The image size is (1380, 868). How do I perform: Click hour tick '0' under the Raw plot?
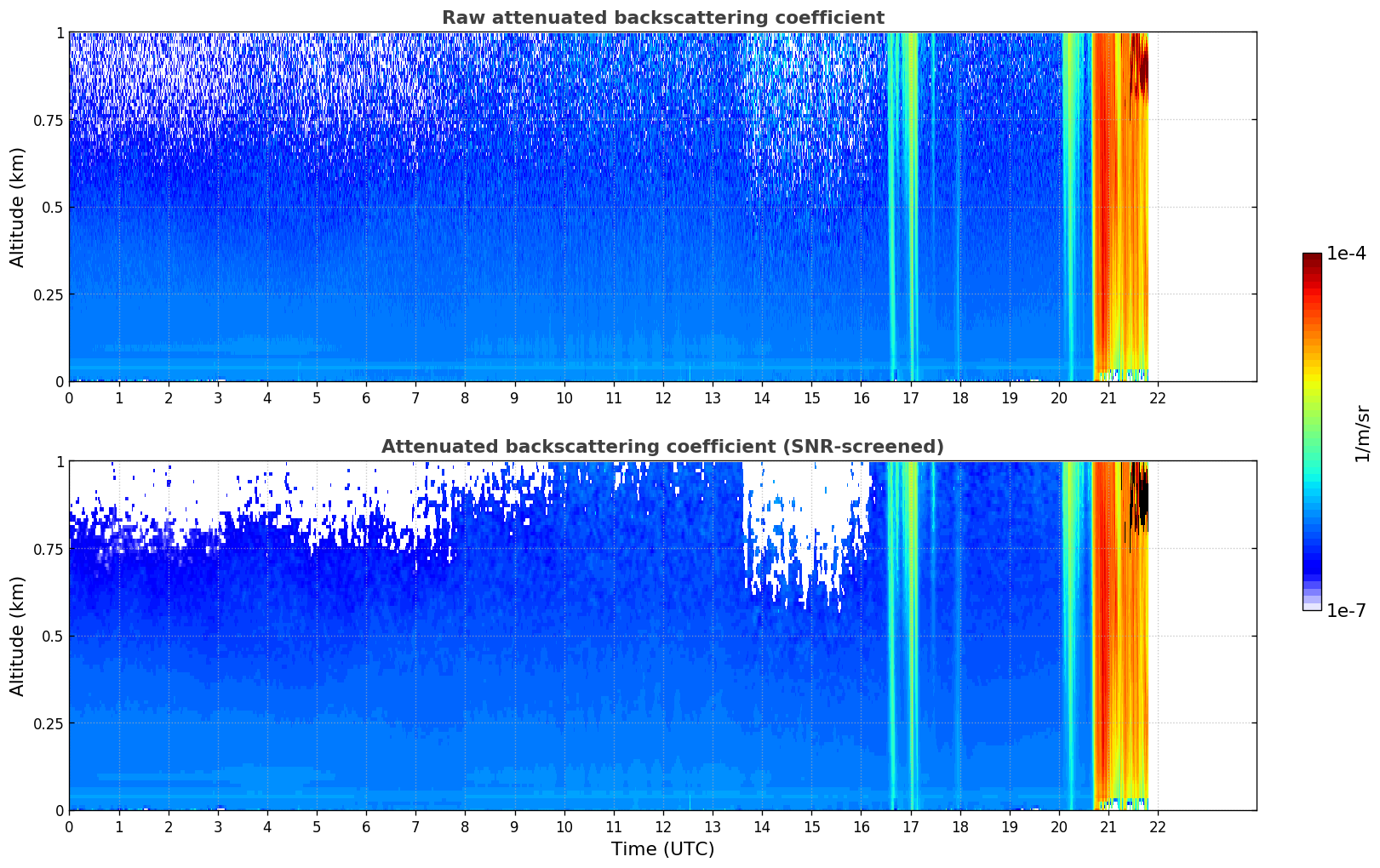coord(69,397)
